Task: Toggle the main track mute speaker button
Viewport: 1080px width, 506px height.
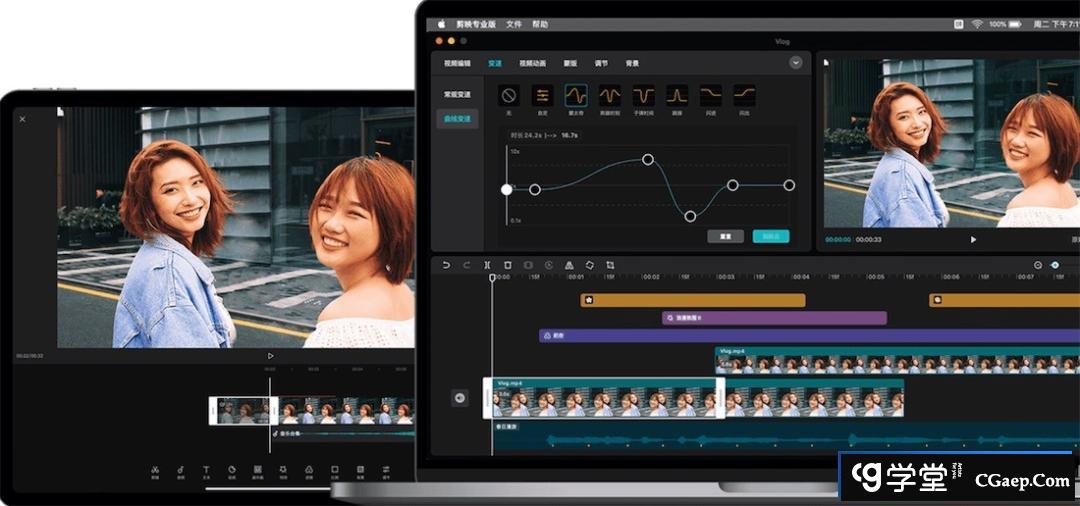Action: (x=460, y=398)
